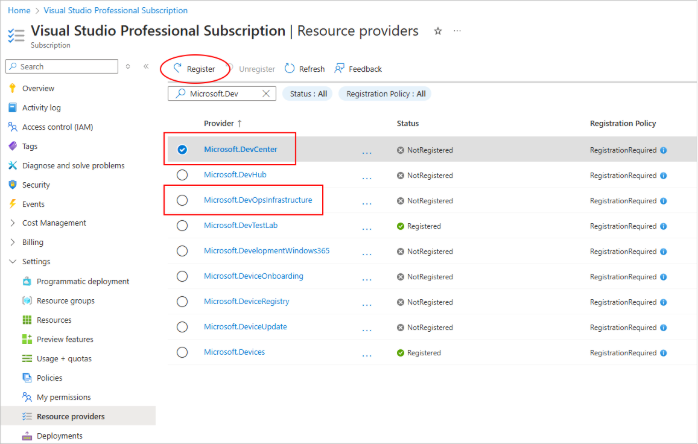Collapse the Settings section

(12, 262)
